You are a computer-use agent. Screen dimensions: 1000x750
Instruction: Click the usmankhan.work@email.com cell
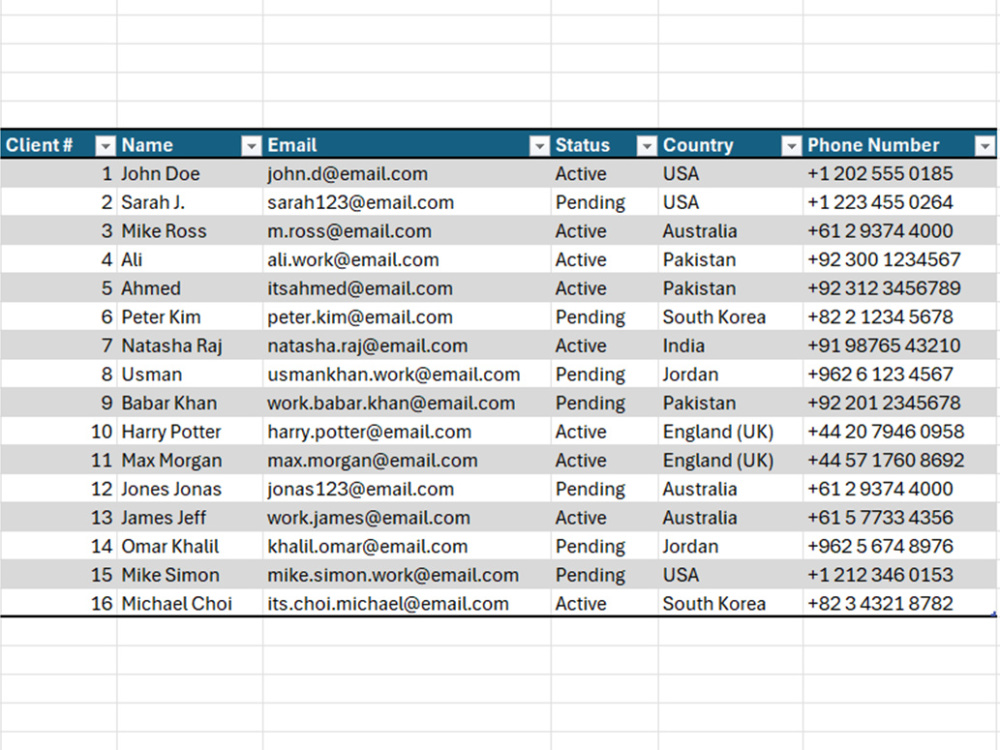(407, 374)
